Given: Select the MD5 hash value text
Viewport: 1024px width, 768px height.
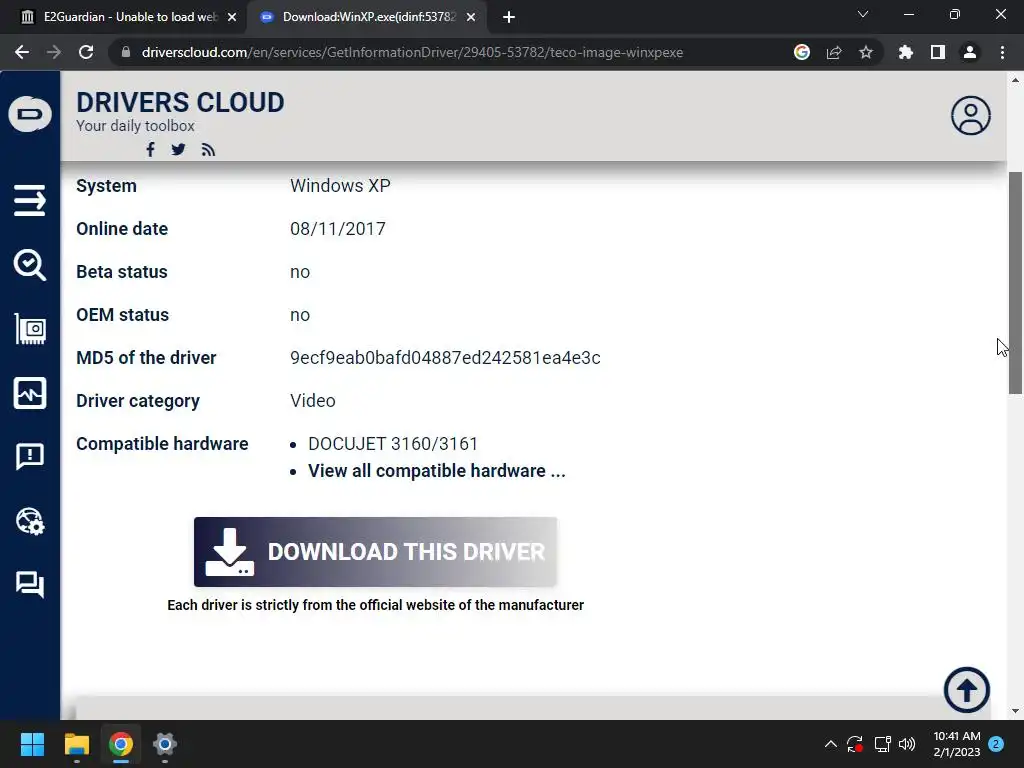Looking at the screenshot, I should 445,358.
